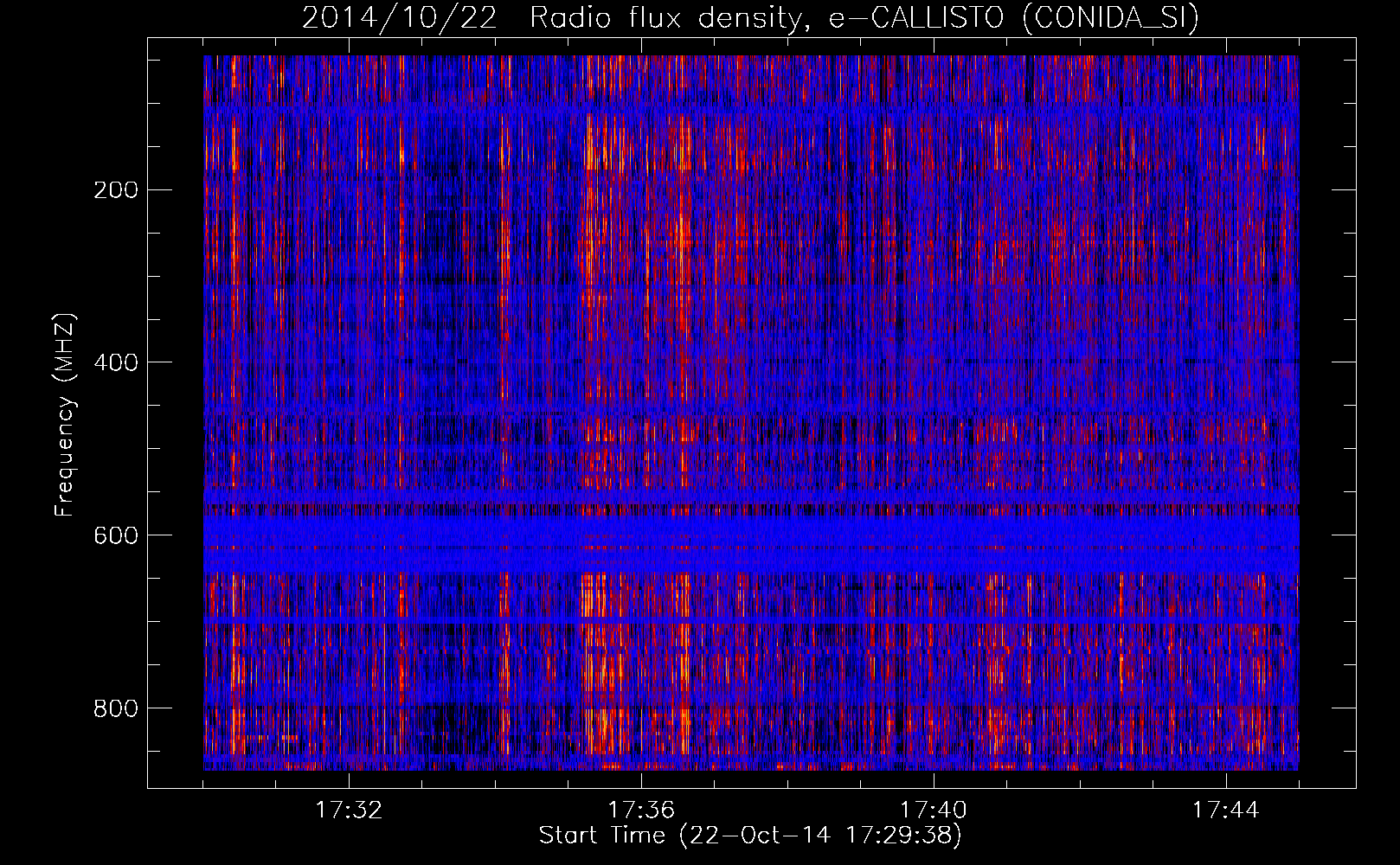Click the '17:36' time tick label

point(641,810)
